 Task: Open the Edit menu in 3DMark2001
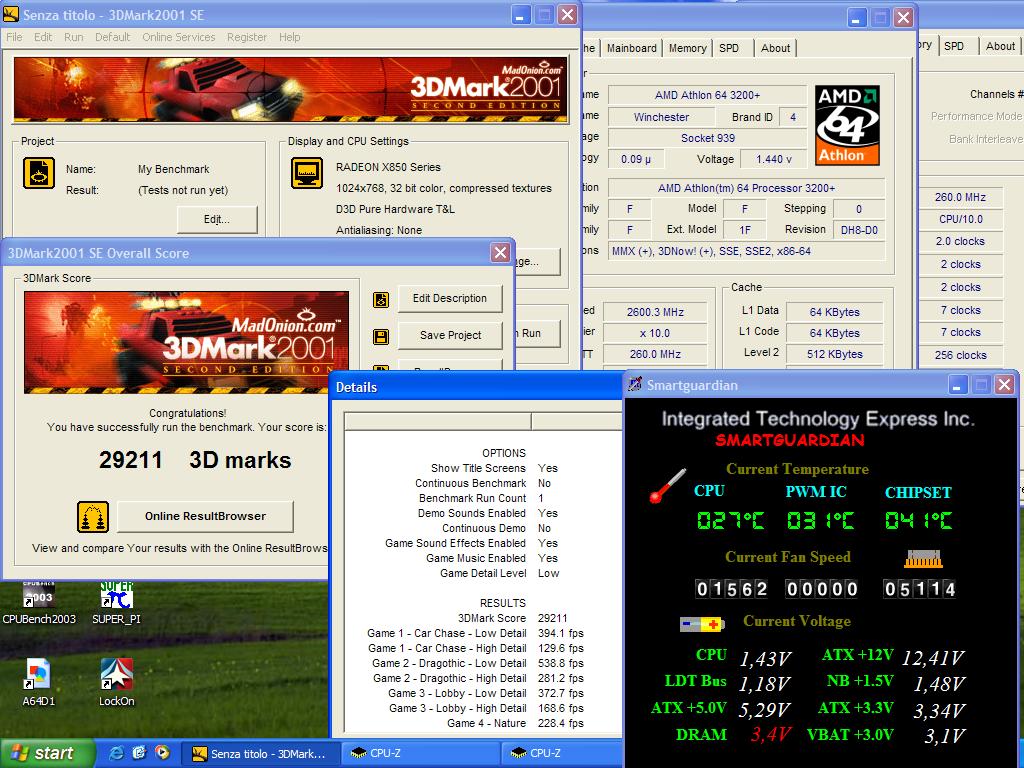point(43,37)
